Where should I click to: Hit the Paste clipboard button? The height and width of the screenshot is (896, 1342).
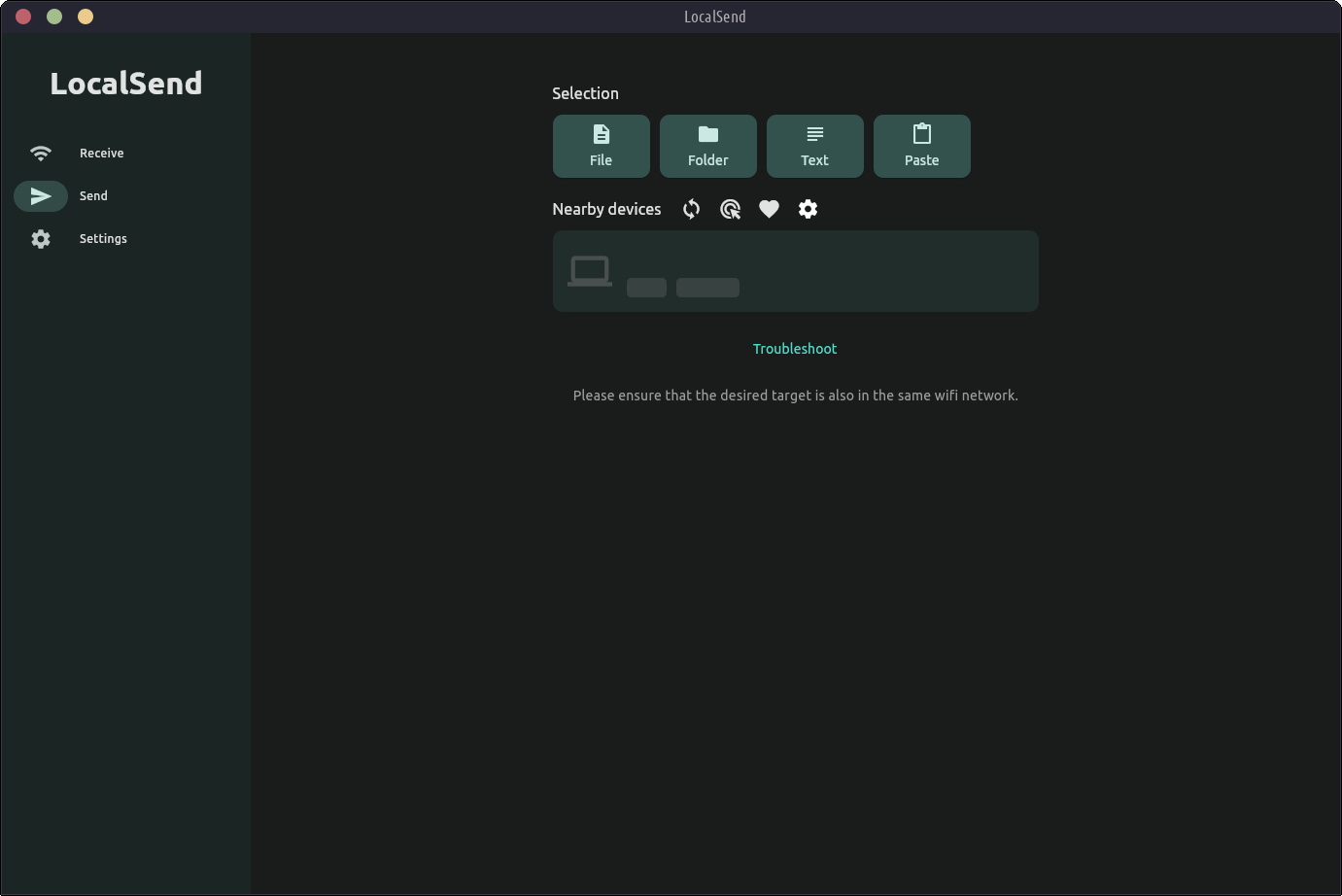click(921, 146)
